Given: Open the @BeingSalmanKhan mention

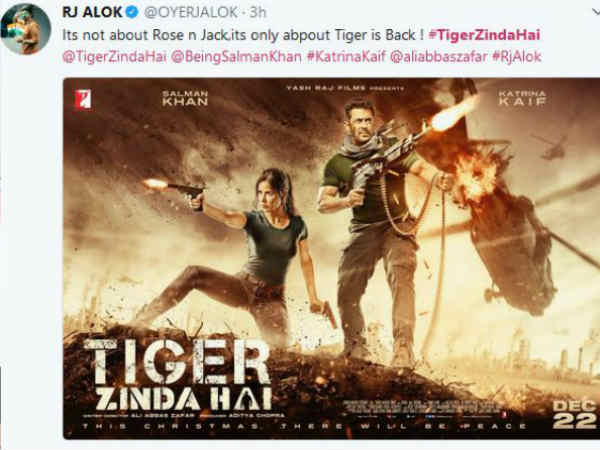Looking at the screenshot, I should 236,57.
